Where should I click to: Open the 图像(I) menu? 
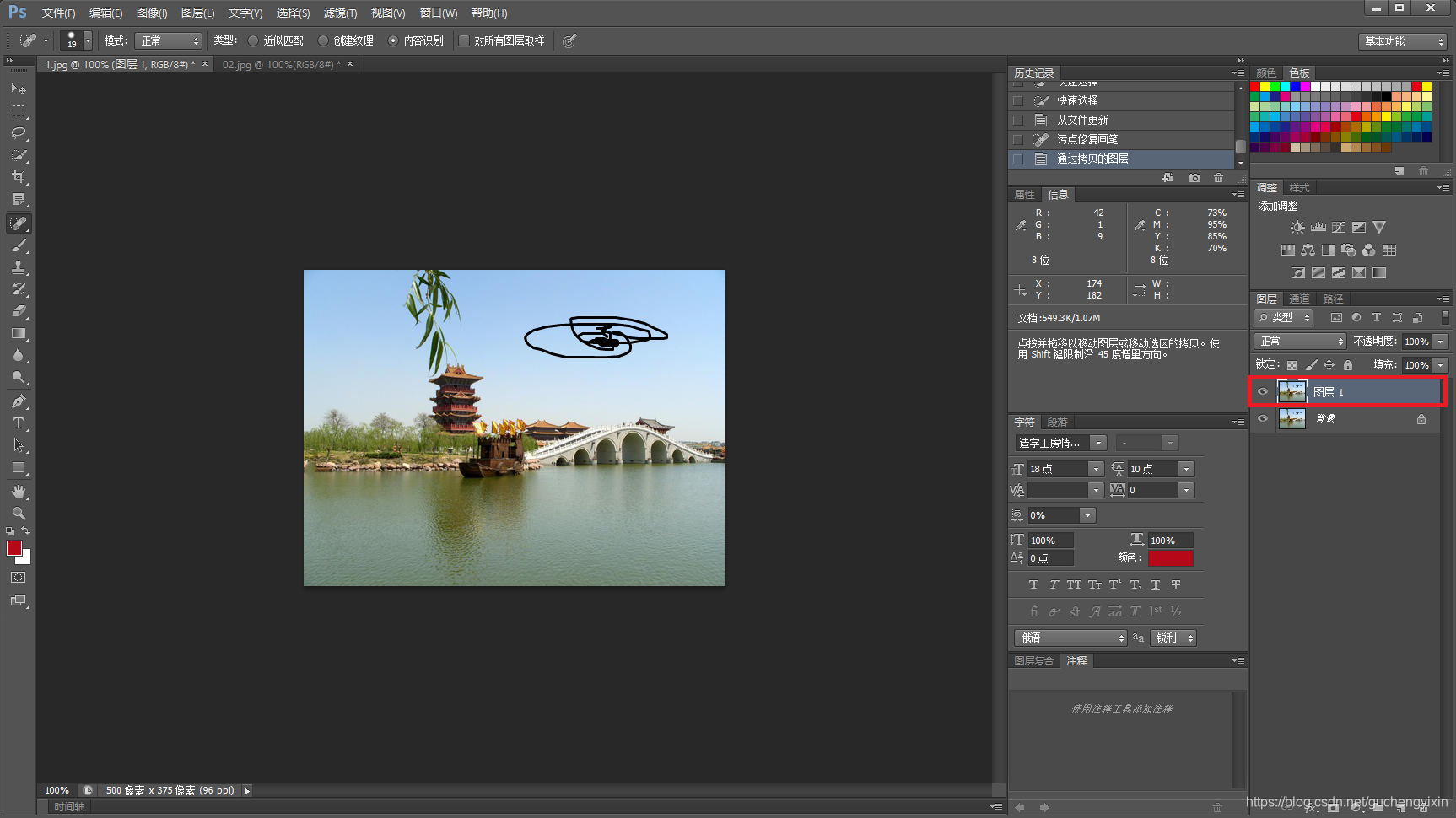(x=152, y=13)
